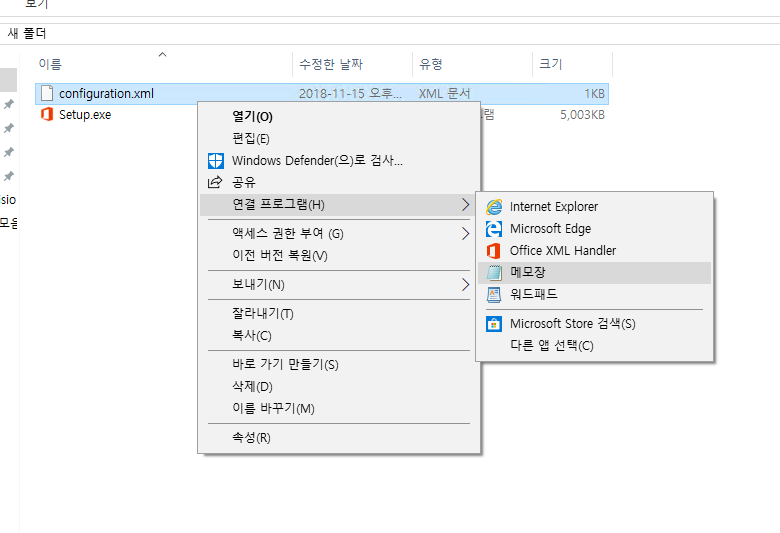Choose 복사(C) in the context menu
This screenshot has height=533, width=780.
(339, 335)
